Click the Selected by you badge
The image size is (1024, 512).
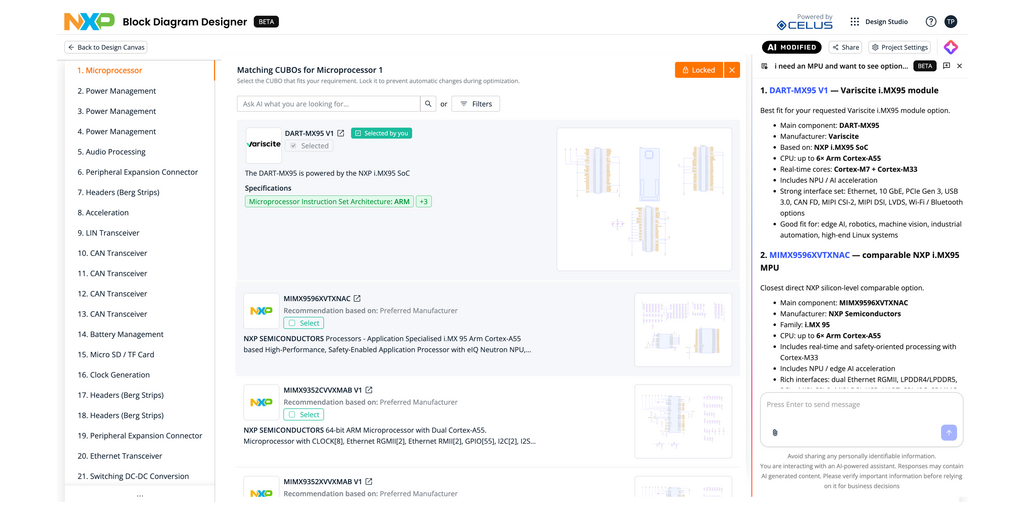click(381, 133)
